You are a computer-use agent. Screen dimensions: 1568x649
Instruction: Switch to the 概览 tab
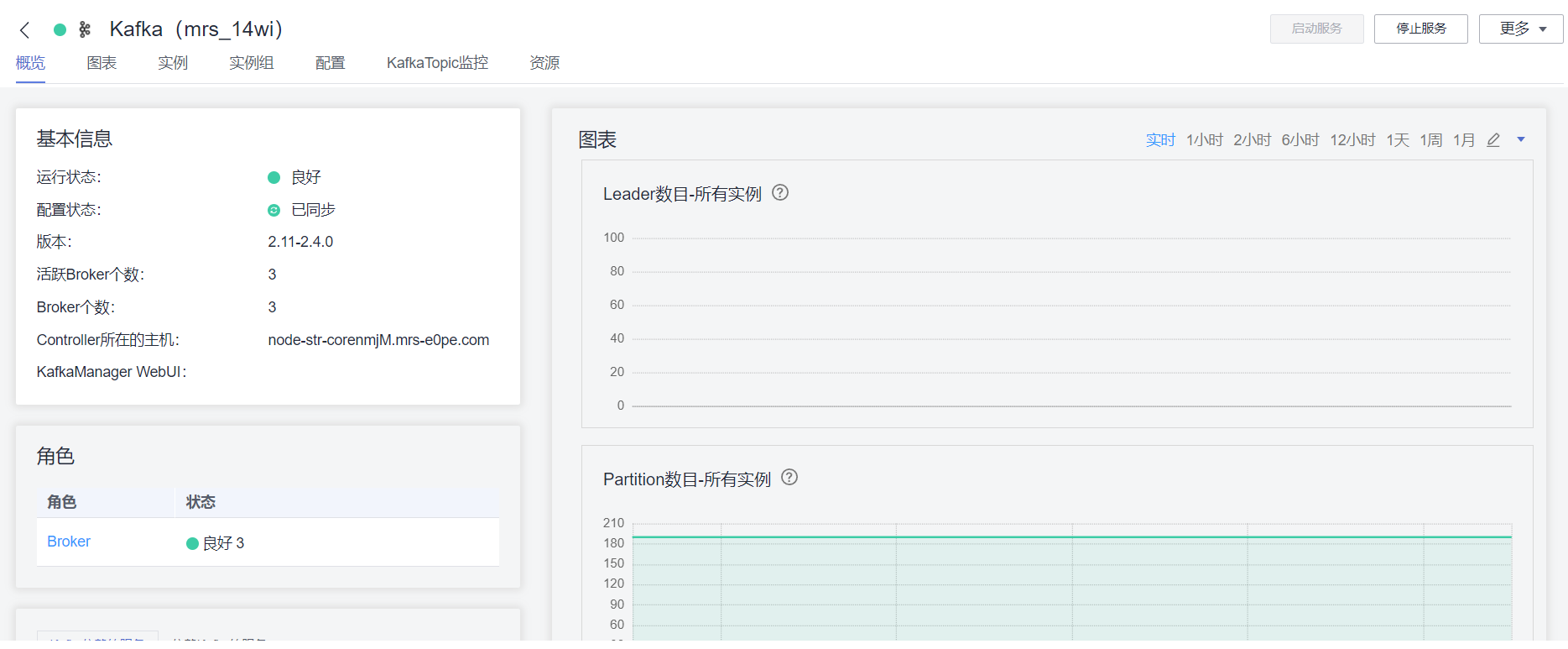click(x=30, y=63)
